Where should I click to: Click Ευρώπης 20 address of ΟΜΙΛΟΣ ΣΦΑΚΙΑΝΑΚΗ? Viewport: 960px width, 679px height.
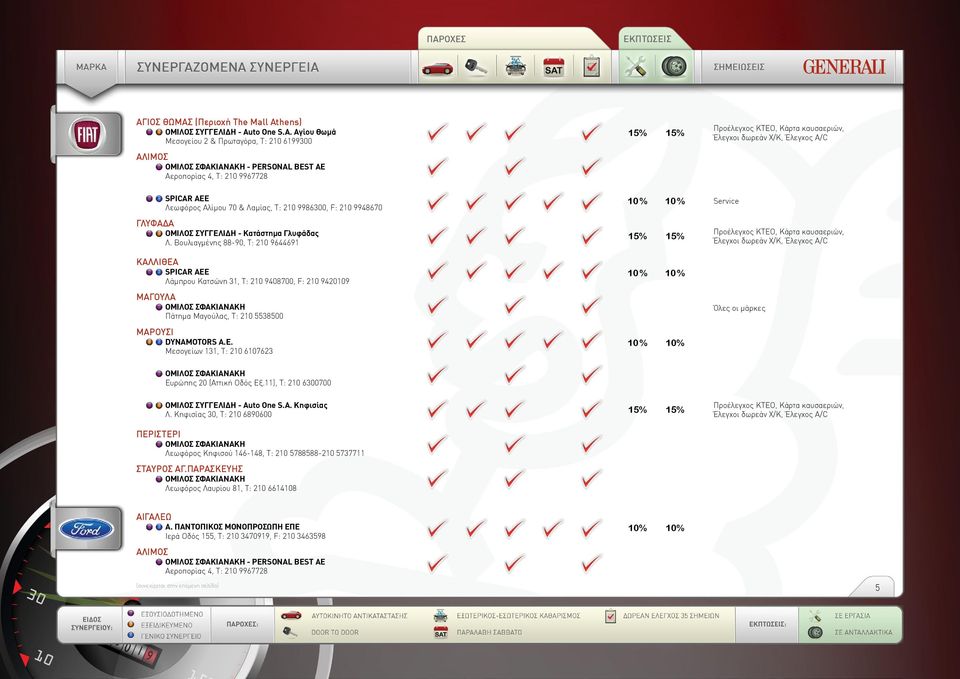click(x=248, y=383)
